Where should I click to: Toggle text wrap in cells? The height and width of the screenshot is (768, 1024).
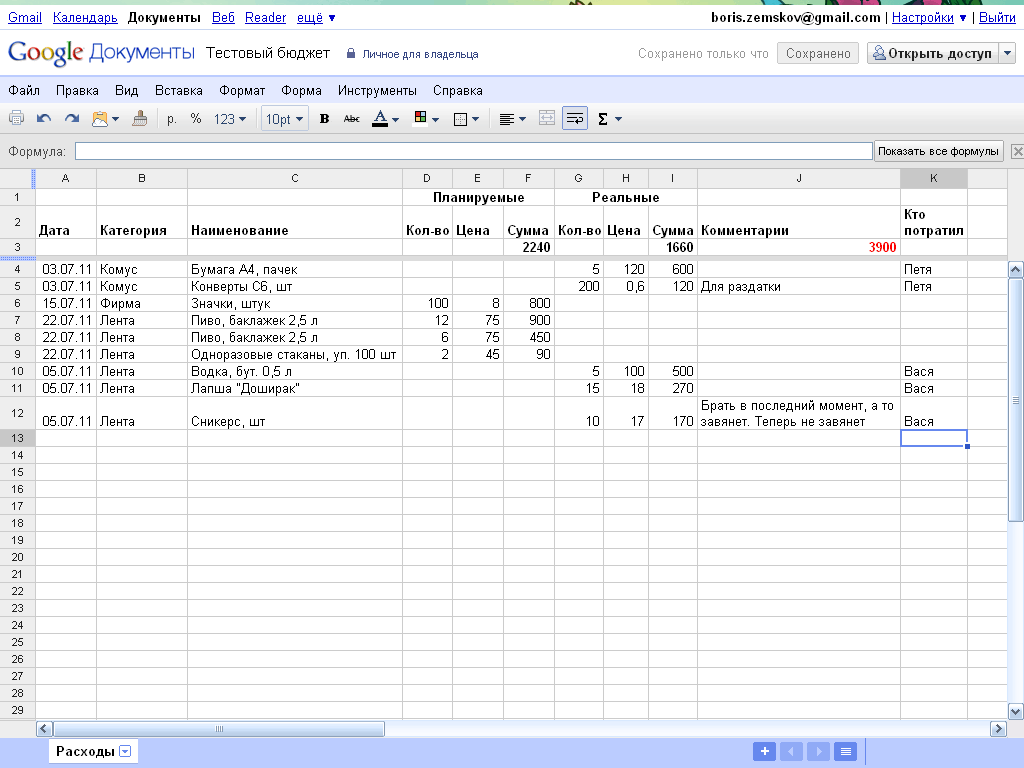[575, 119]
